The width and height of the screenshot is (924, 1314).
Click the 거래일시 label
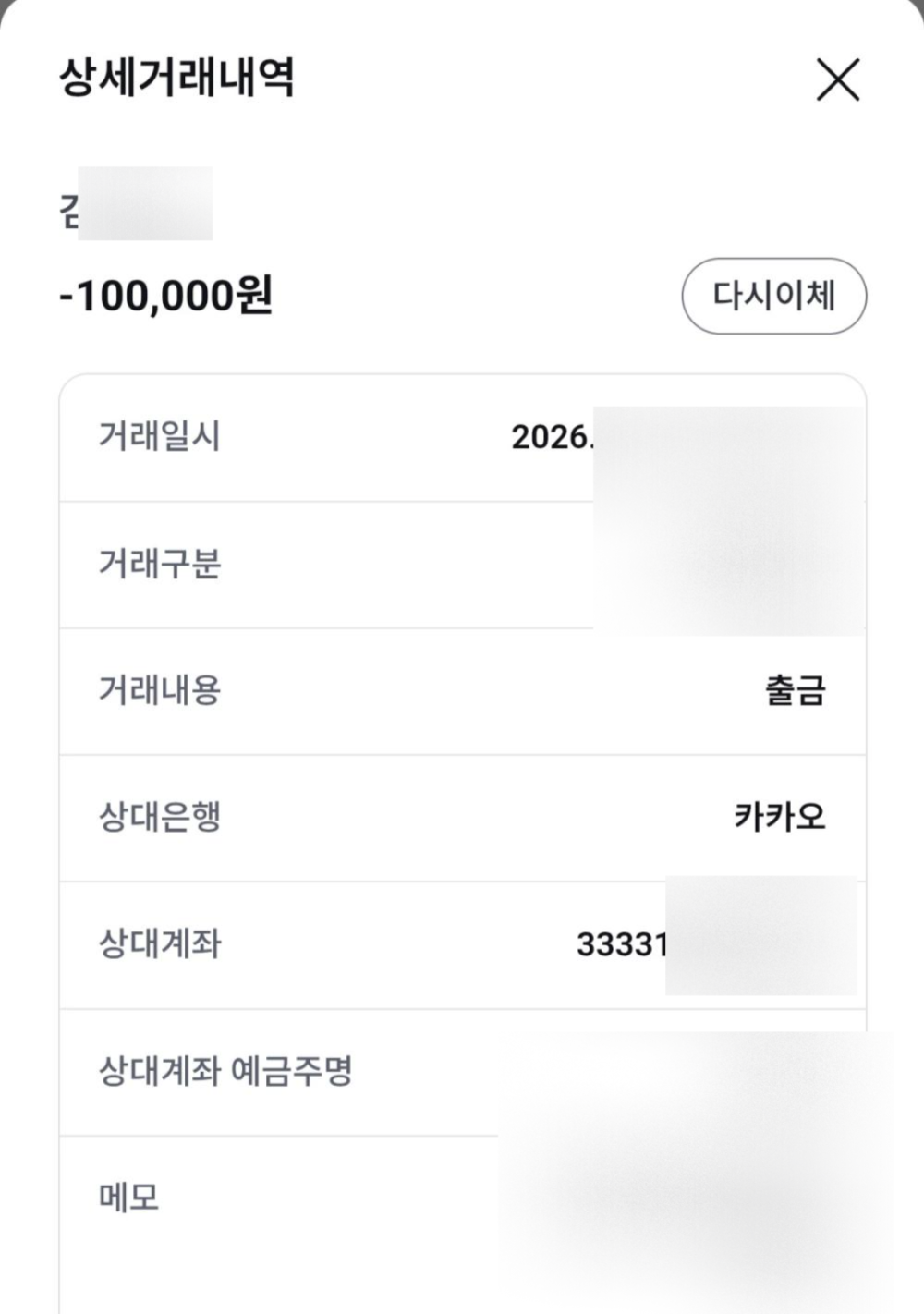[159, 436]
